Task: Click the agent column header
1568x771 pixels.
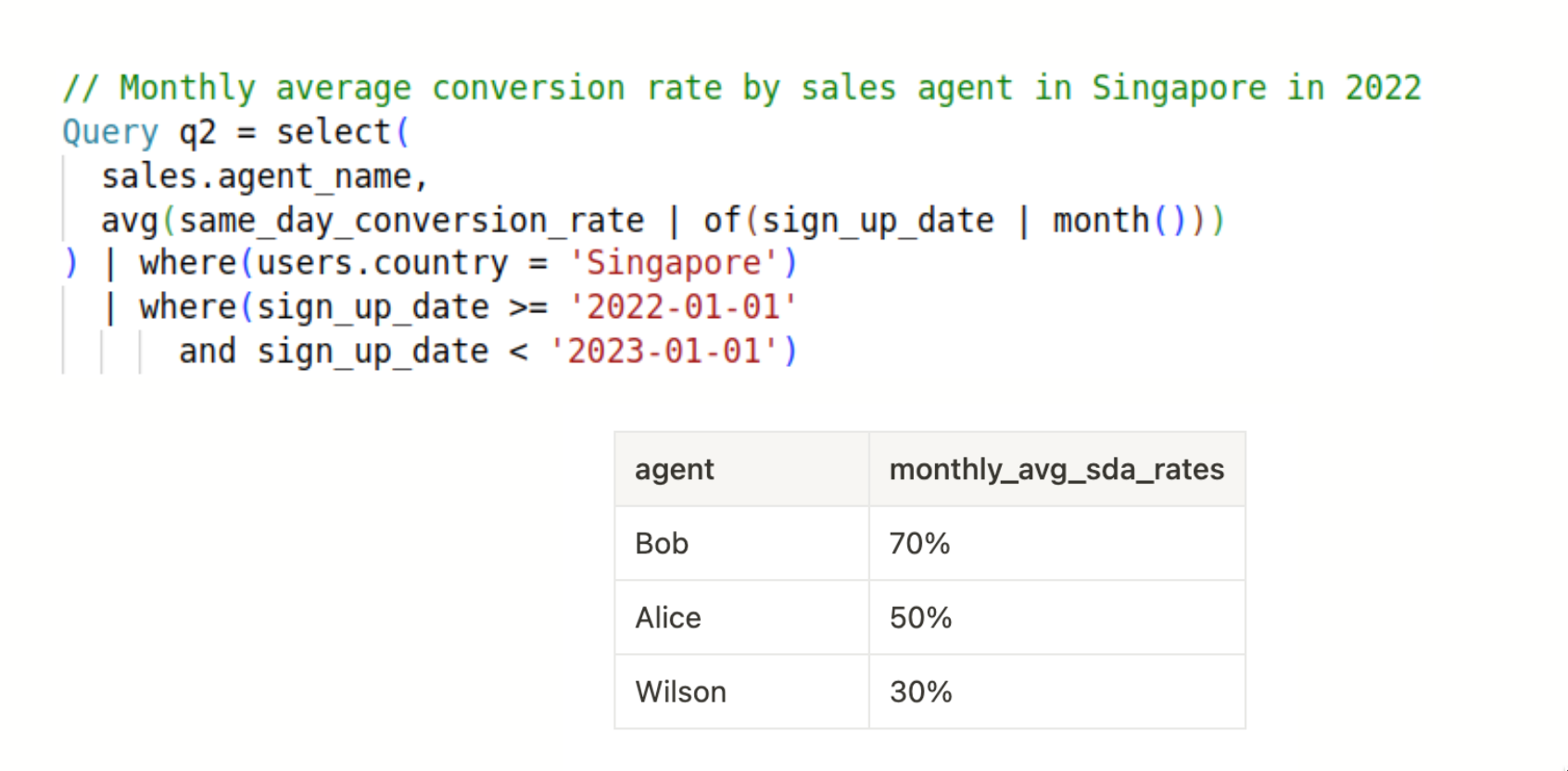Action: [675, 470]
